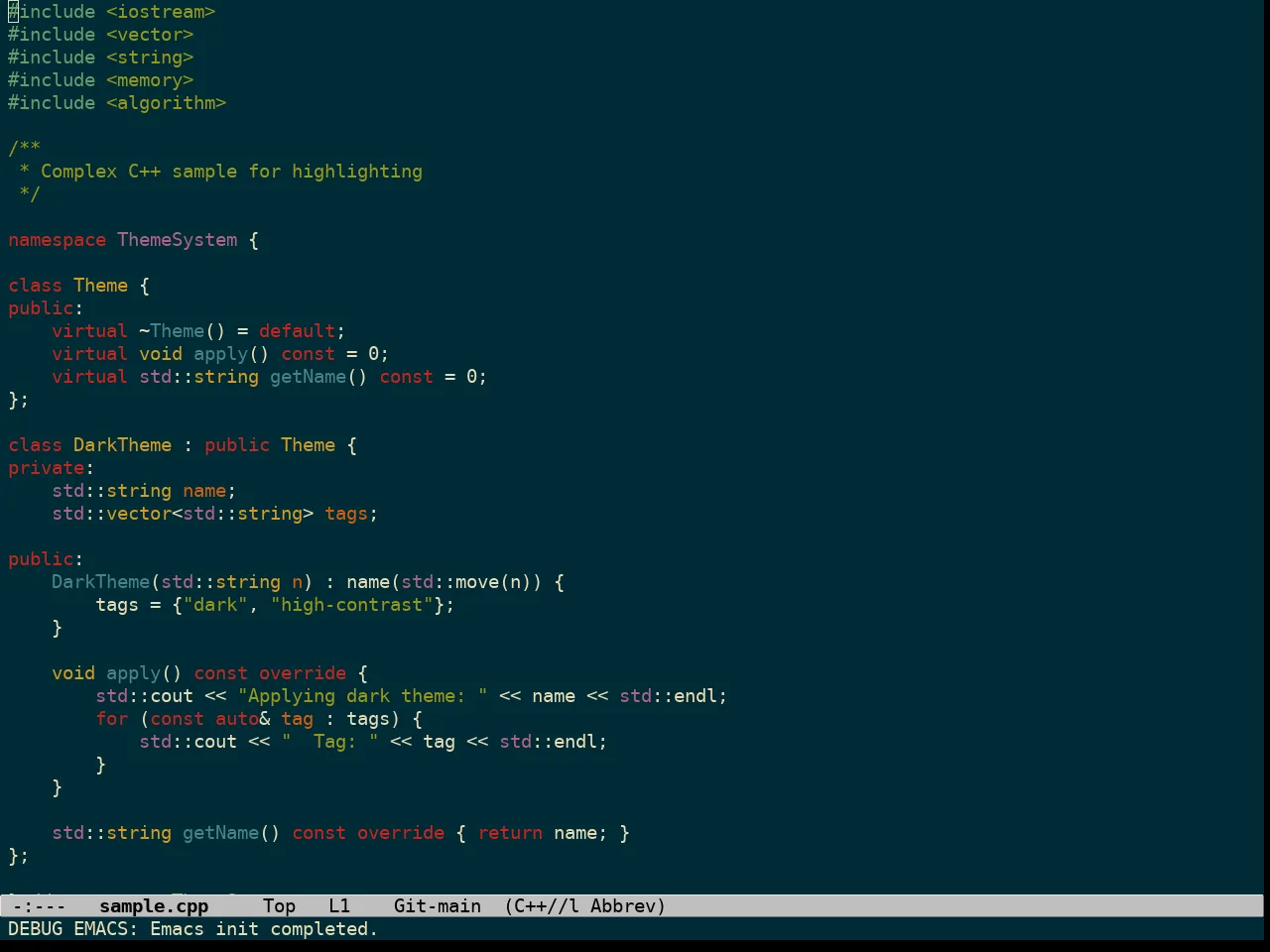Click the Abbrev minor mode indicator
Viewport: 1270px width, 952px height.
pyautogui.click(x=628, y=905)
